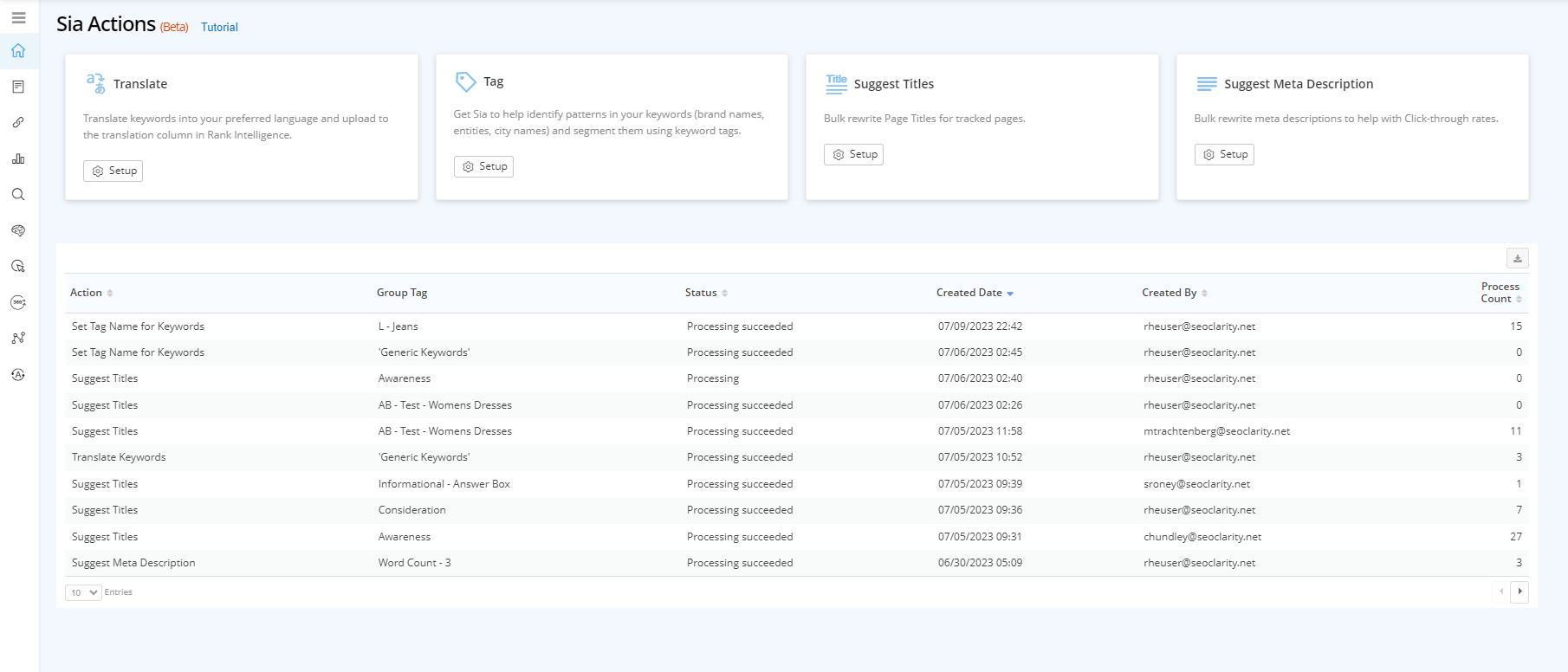
Task: Click Setup on the Suggest Titles card
Action: [853, 154]
